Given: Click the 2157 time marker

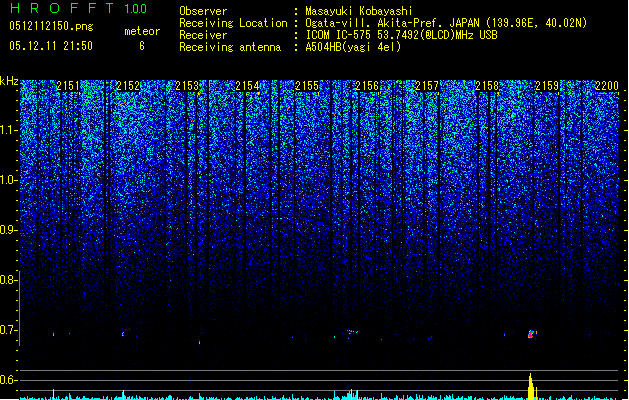Looking at the screenshot, I should (427, 86).
